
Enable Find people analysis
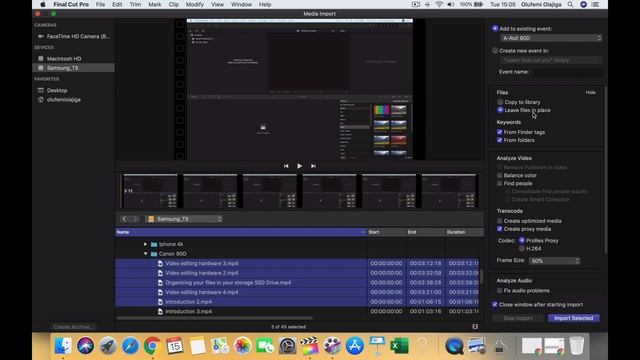click(x=500, y=184)
